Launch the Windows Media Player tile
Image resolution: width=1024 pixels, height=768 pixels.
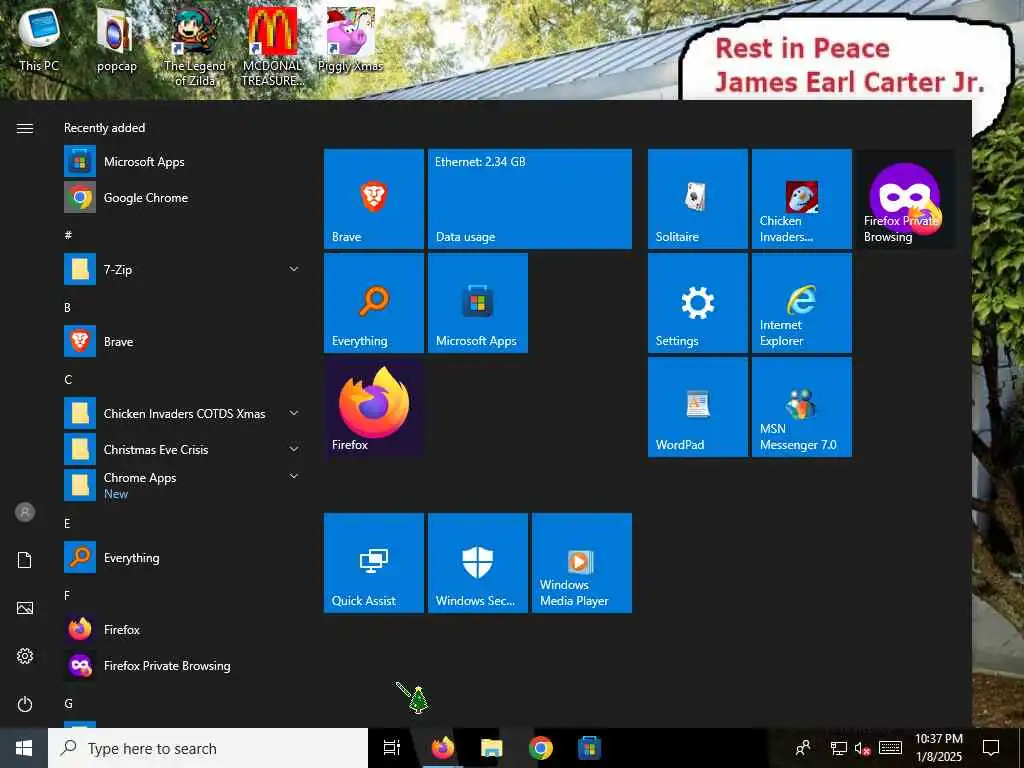coord(581,563)
